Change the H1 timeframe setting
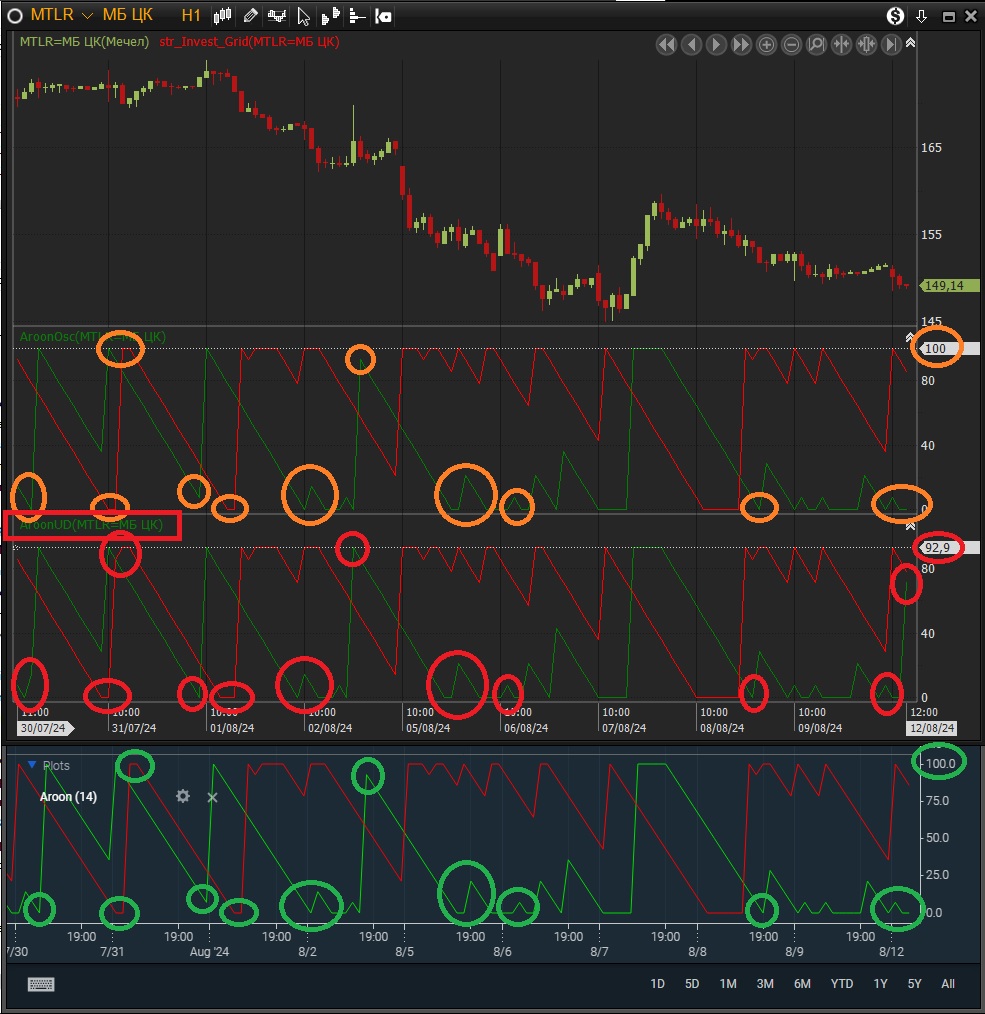 [191, 16]
